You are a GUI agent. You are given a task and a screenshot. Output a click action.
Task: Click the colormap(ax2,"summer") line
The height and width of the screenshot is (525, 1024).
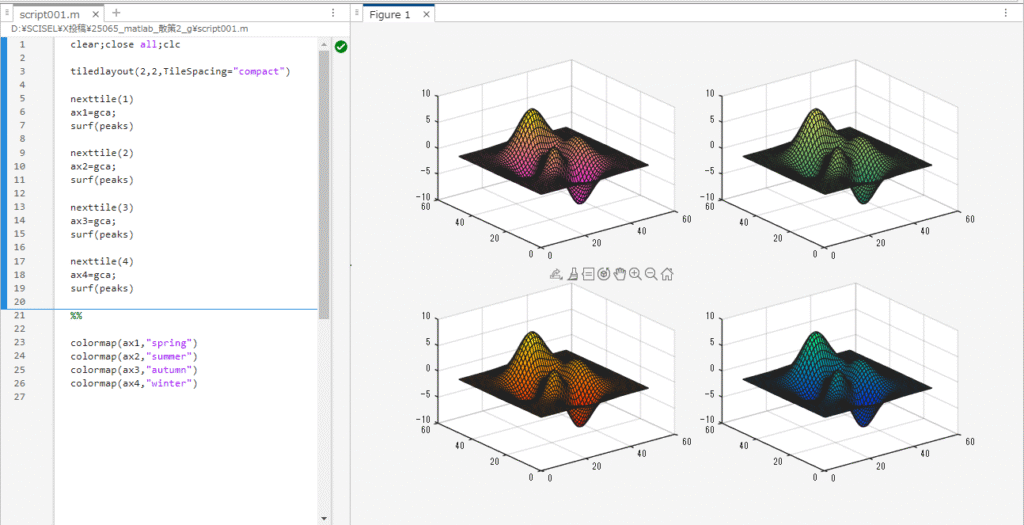(134, 357)
